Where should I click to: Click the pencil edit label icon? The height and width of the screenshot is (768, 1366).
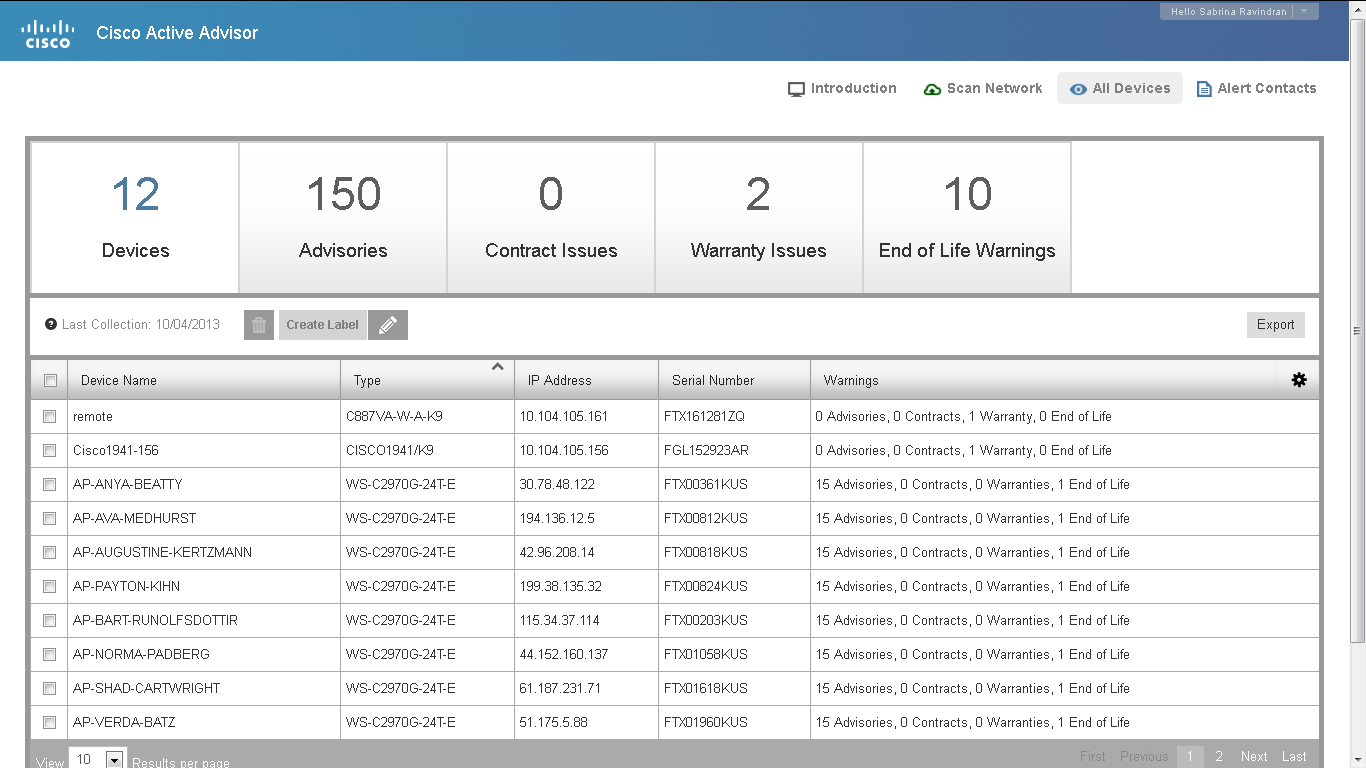[388, 325]
